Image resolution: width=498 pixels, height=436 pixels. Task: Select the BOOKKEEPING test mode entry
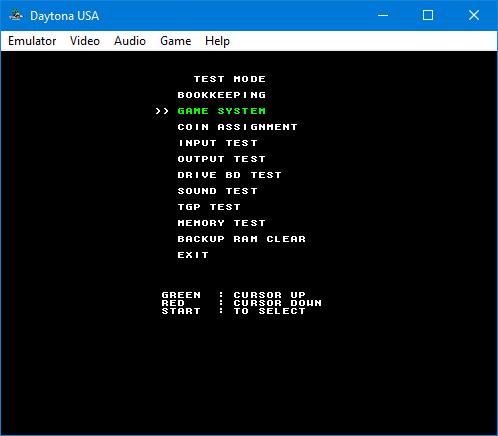222,95
